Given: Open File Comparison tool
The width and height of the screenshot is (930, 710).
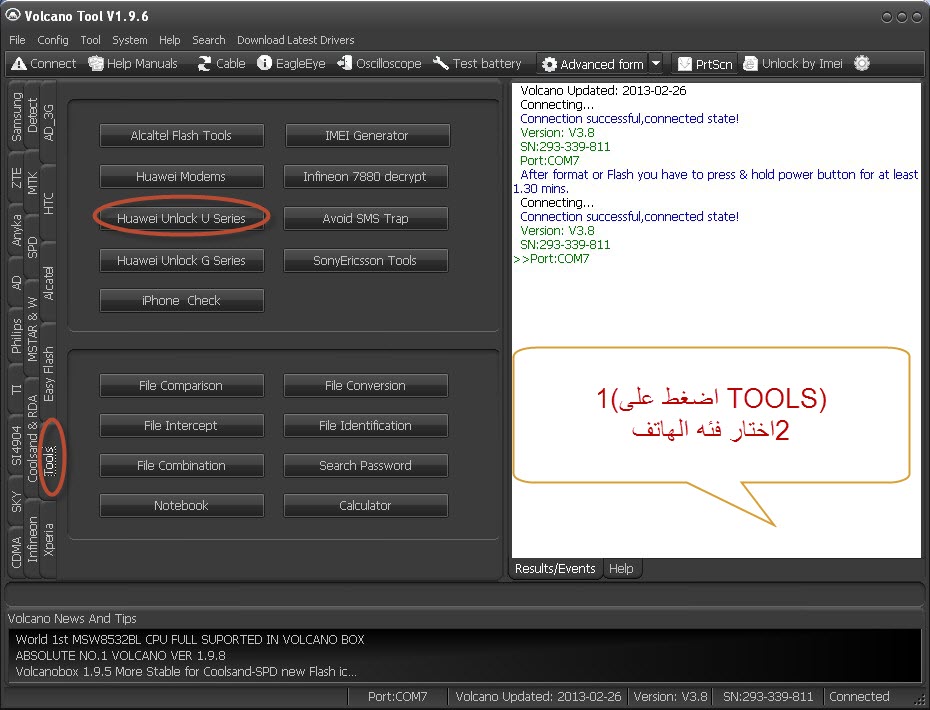Looking at the screenshot, I should coord(181,386).
